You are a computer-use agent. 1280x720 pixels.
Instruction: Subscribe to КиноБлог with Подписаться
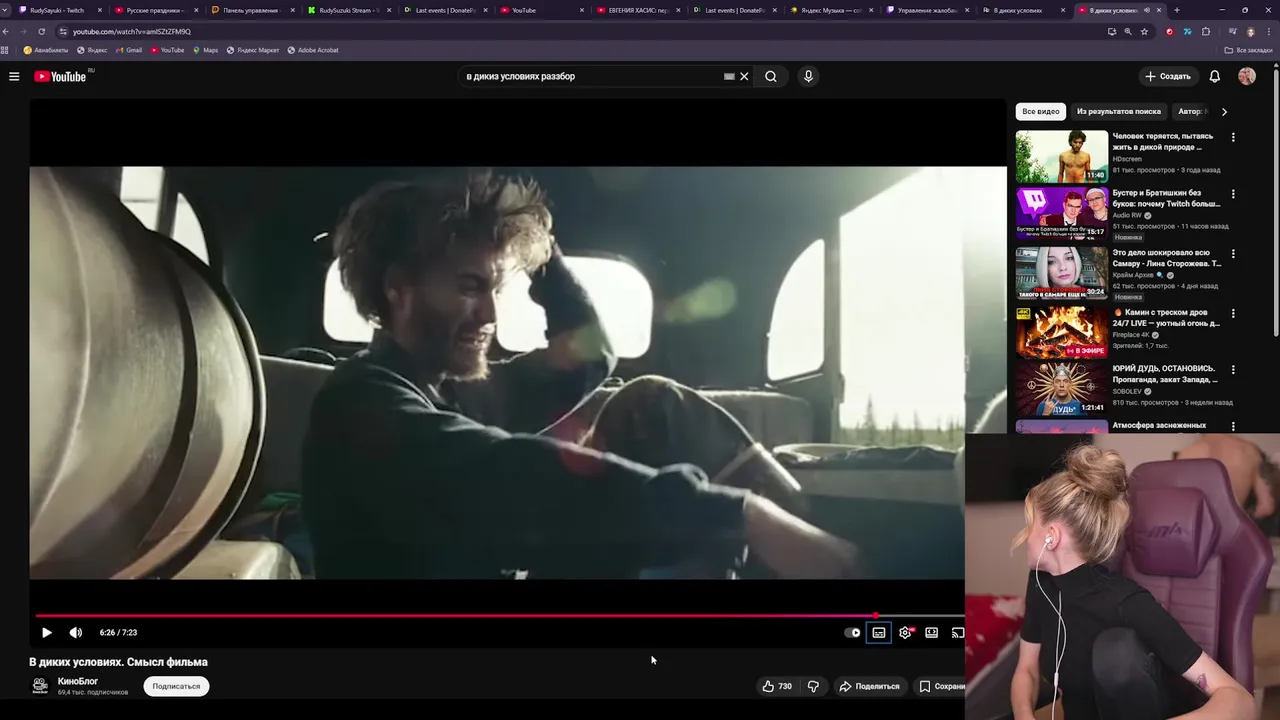click(x=176, y=686)
